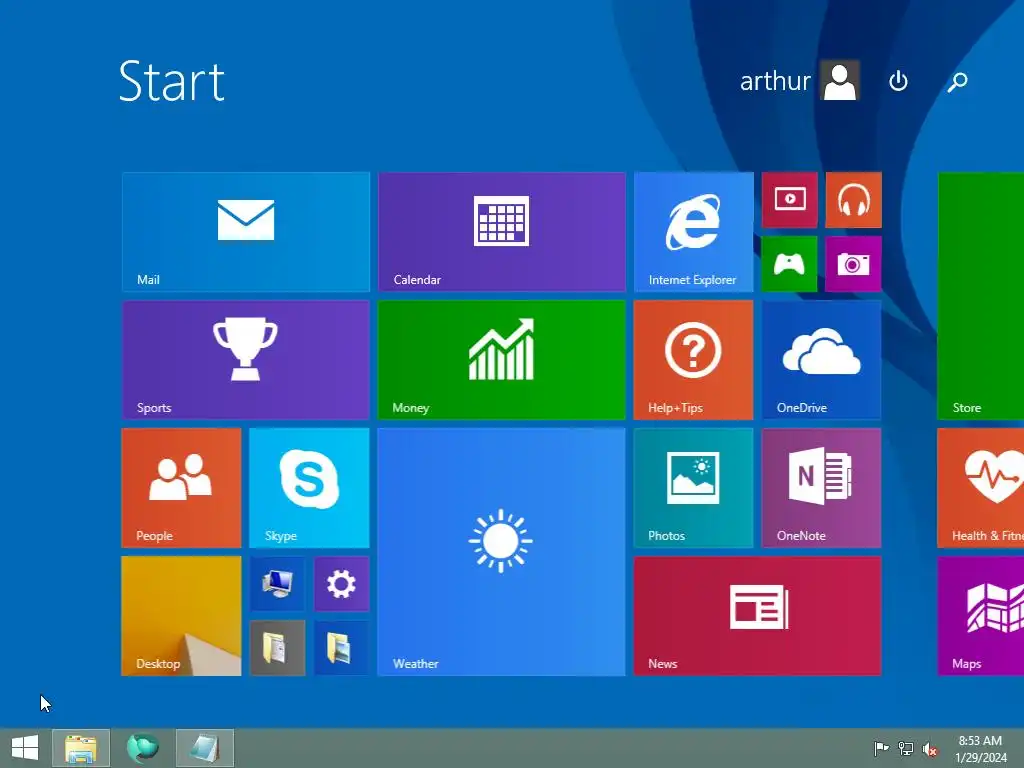Open File Explorer from the taskbar

tap(81, 748)
